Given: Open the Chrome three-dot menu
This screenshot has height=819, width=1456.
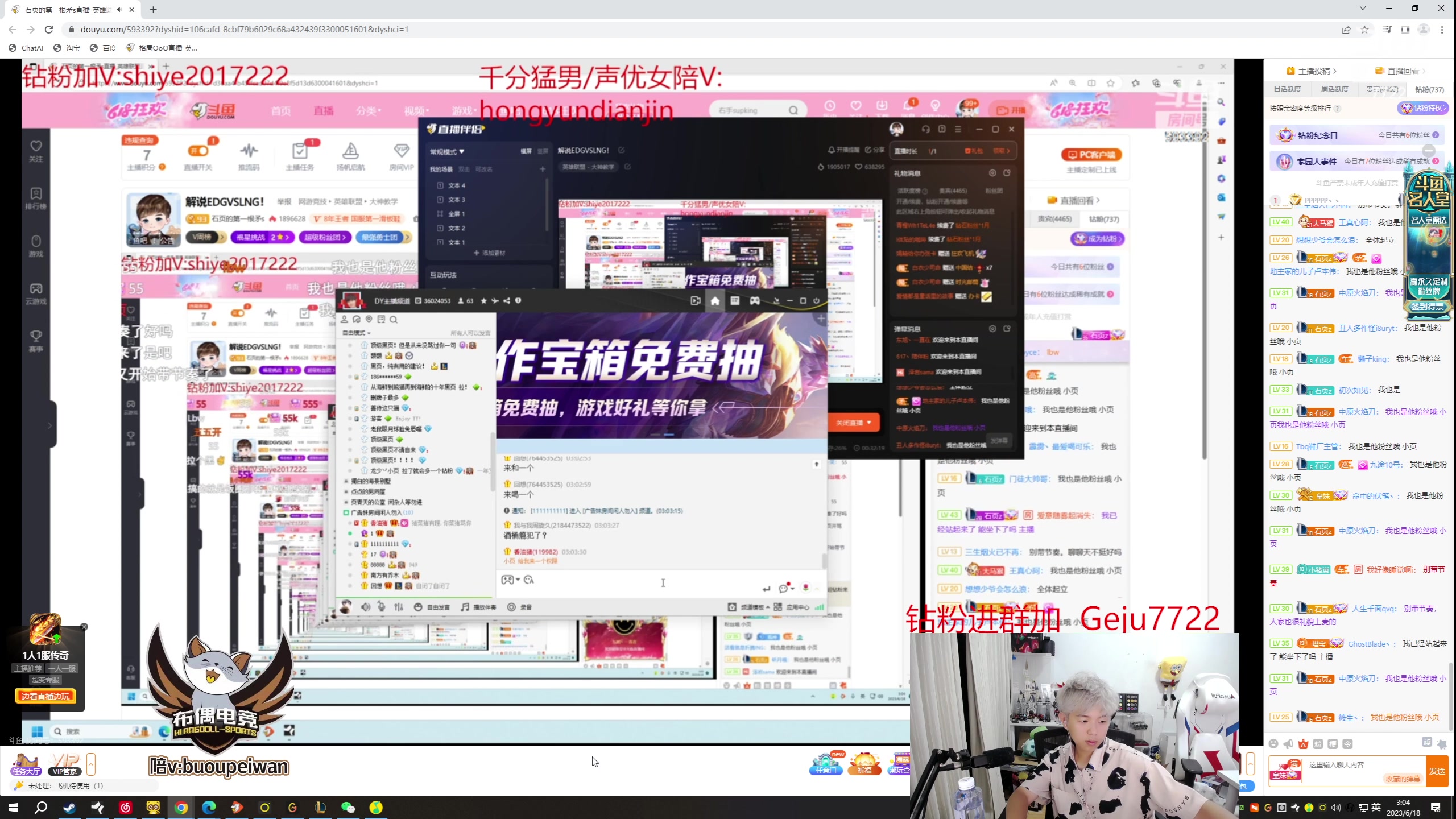Looking at the screenshot, I should click(1442, 30).
